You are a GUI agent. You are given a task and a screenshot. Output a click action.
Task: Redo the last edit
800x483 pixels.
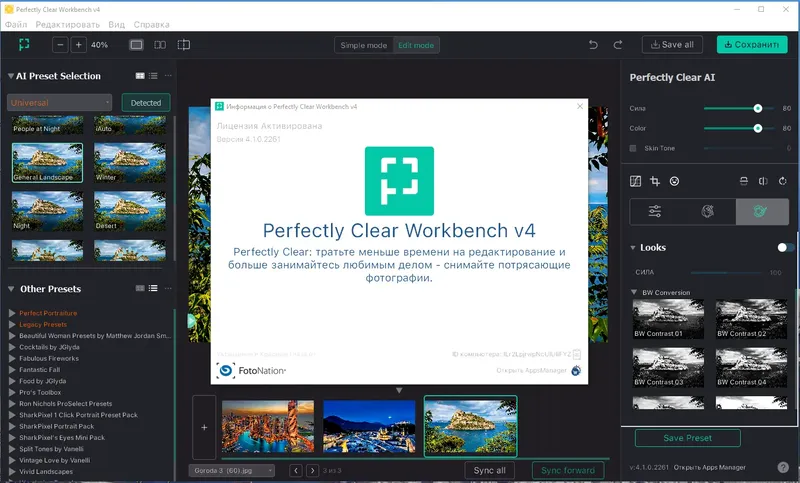[x=617, y=45]
